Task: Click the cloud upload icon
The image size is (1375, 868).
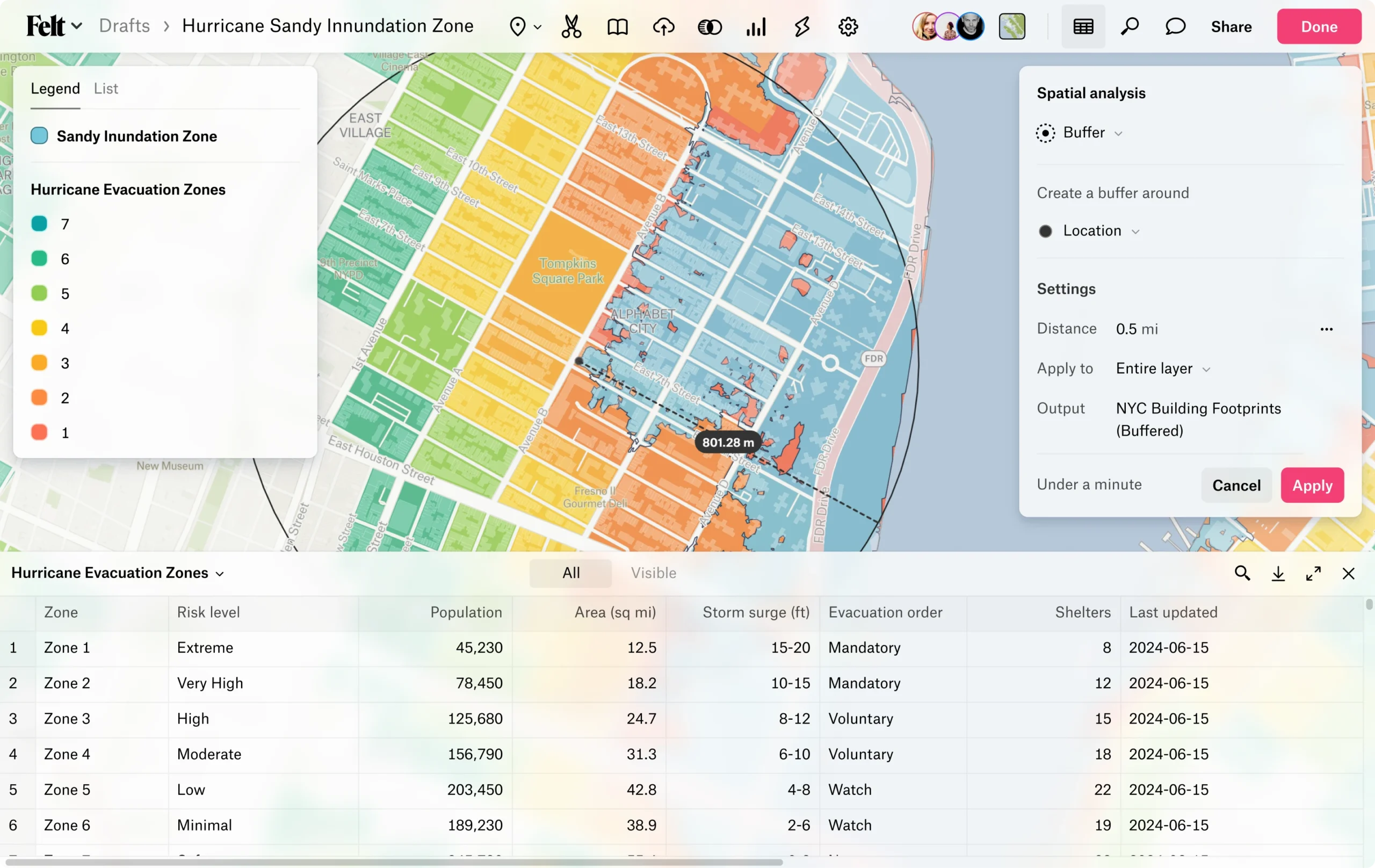Action: point(663,27)
